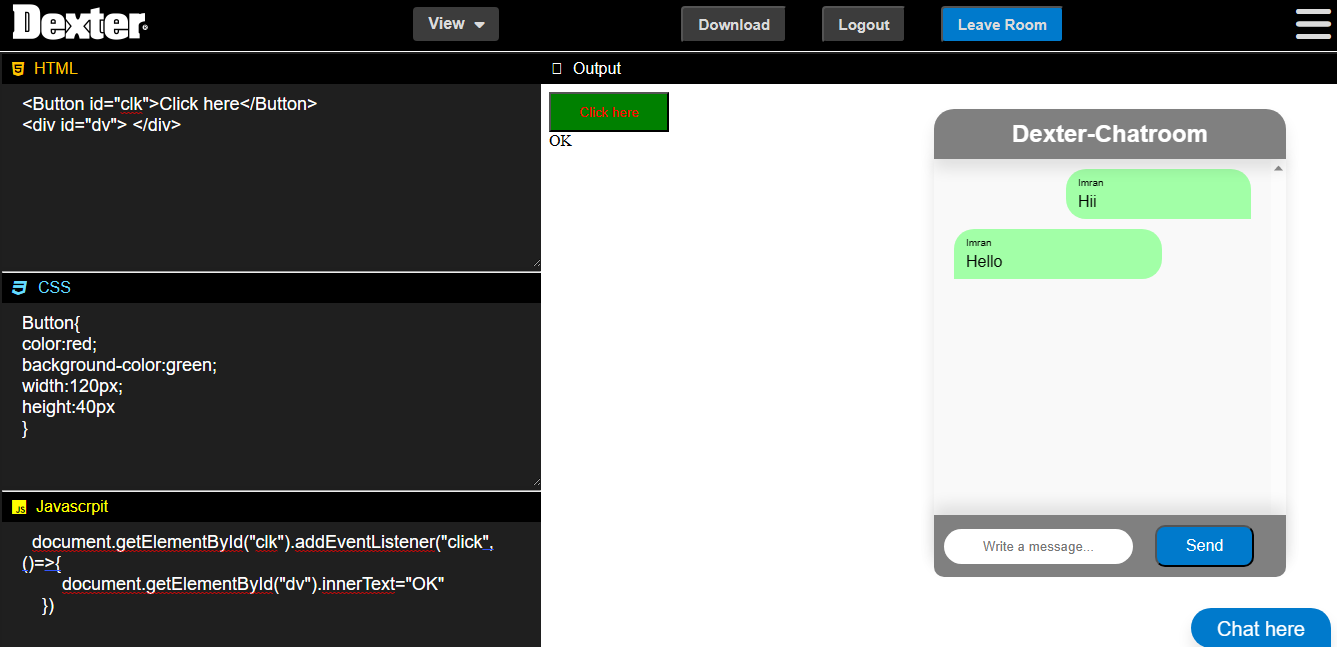Click the Button id="clk" HTML line
1337x647 pixels.
(169, 104)
